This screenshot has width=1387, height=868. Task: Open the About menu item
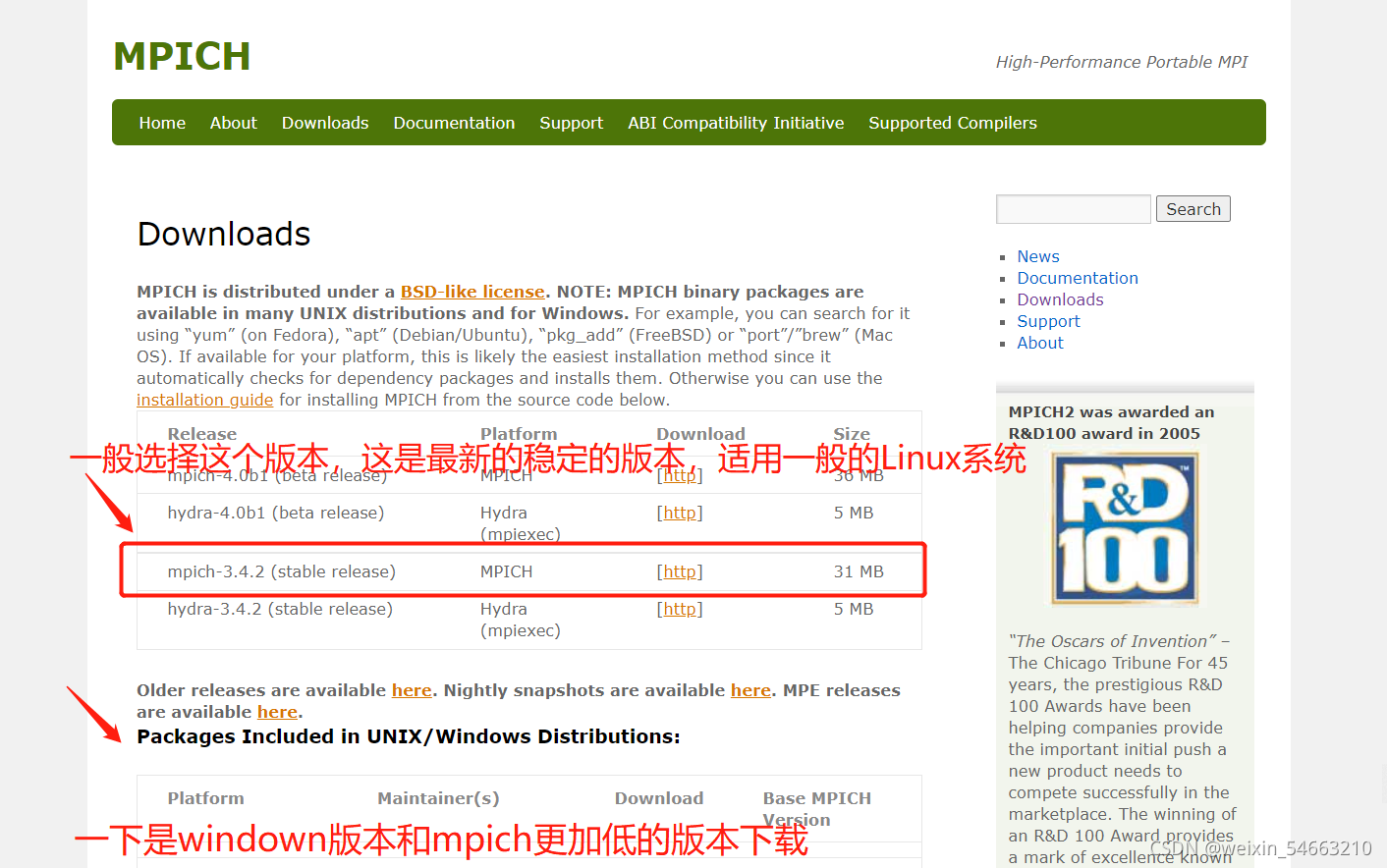pyautogui.click(x=233, y=123)
